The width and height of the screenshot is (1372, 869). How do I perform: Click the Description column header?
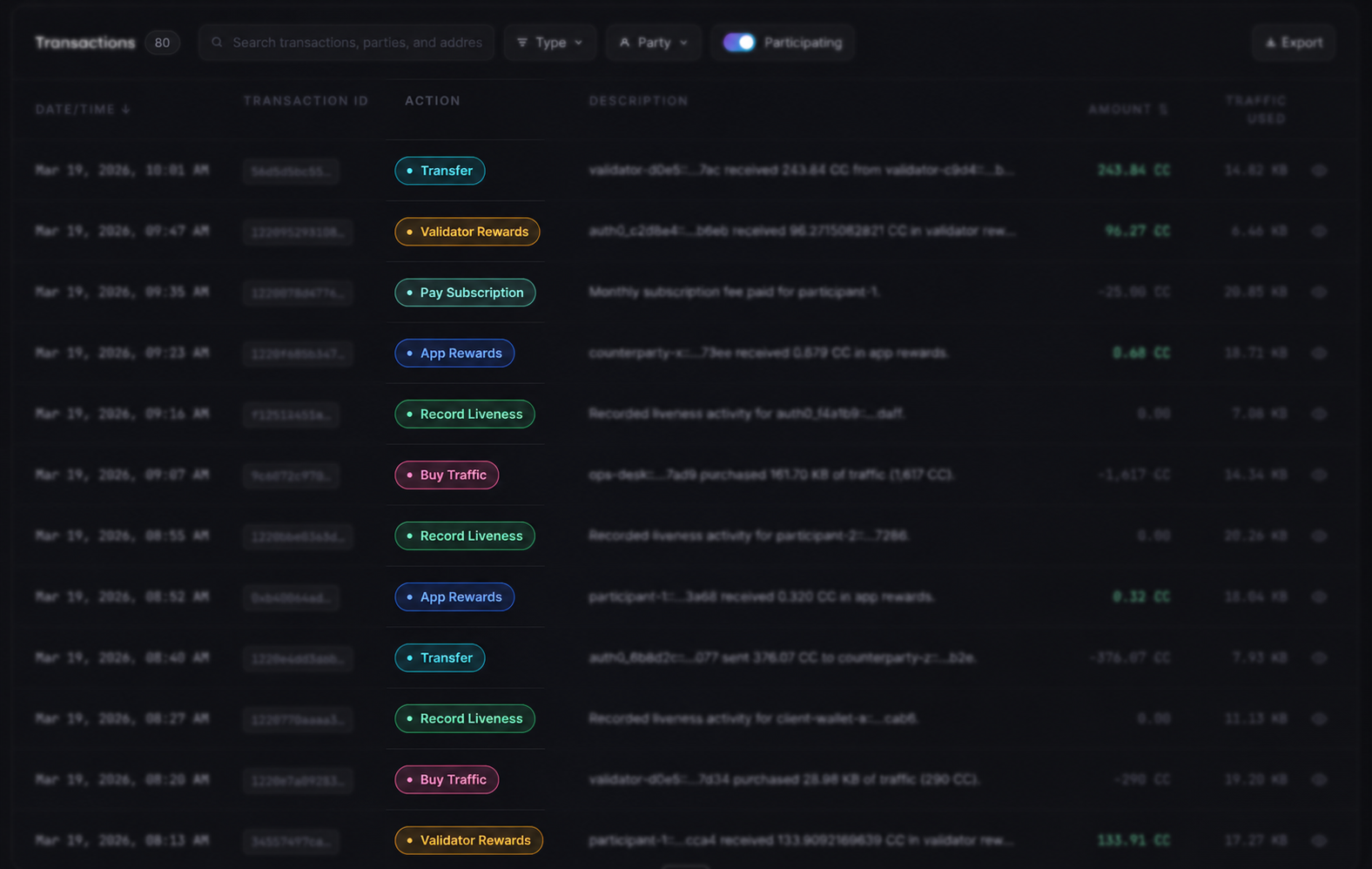click(x=638, y=101)
